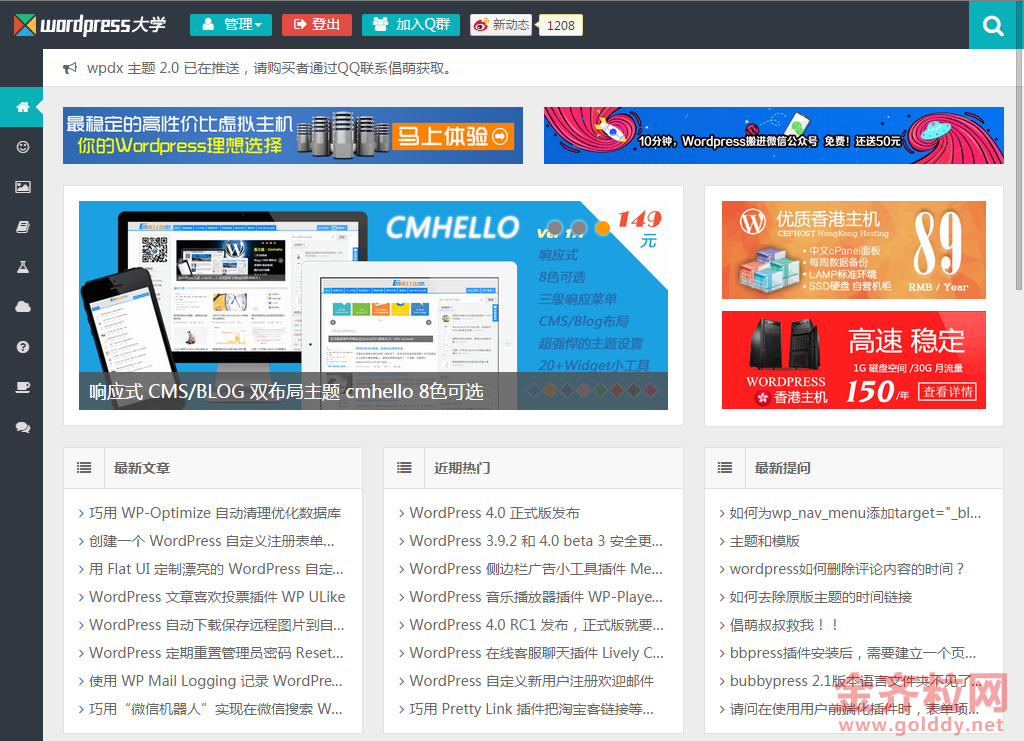
Task: Open WordPress 3.9.2 和 4.0 beta 3 link
Action: point(536,541)
